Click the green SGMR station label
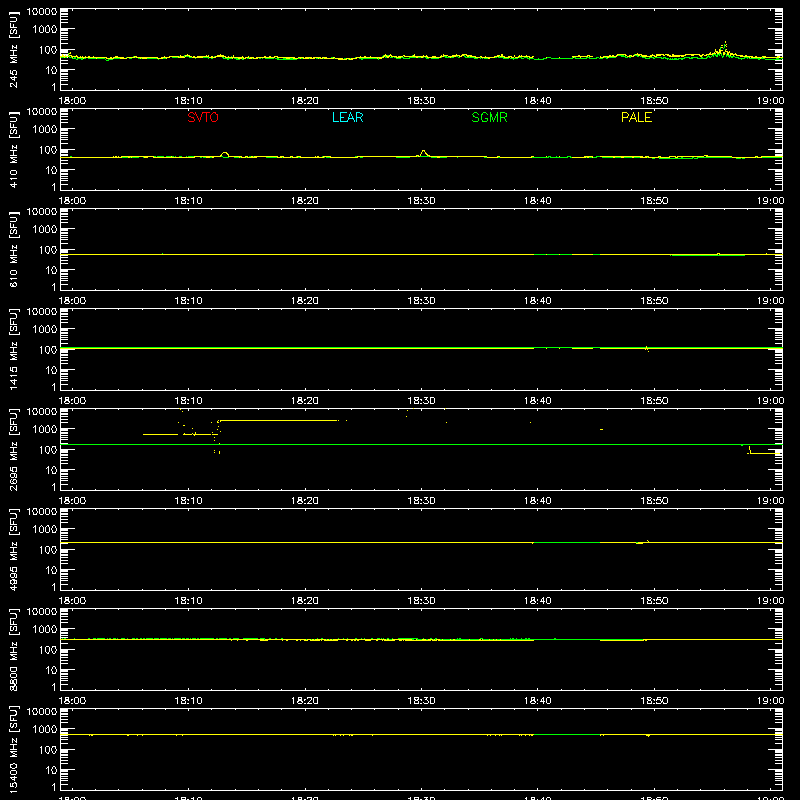The image size is (800, 800). 489,117
